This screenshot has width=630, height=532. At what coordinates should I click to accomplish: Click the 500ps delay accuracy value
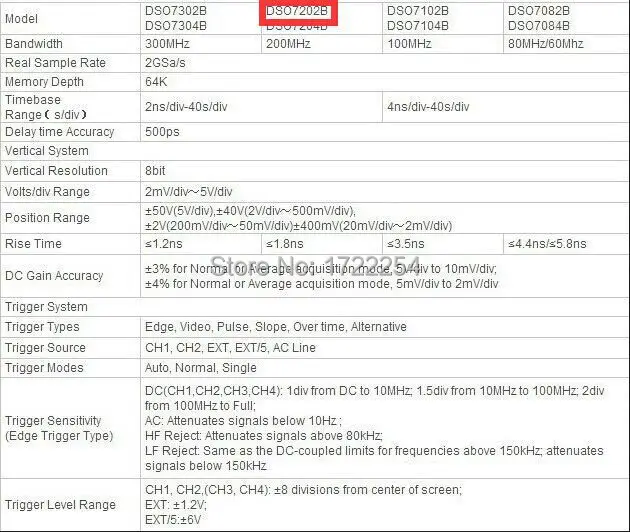[162, 132]
